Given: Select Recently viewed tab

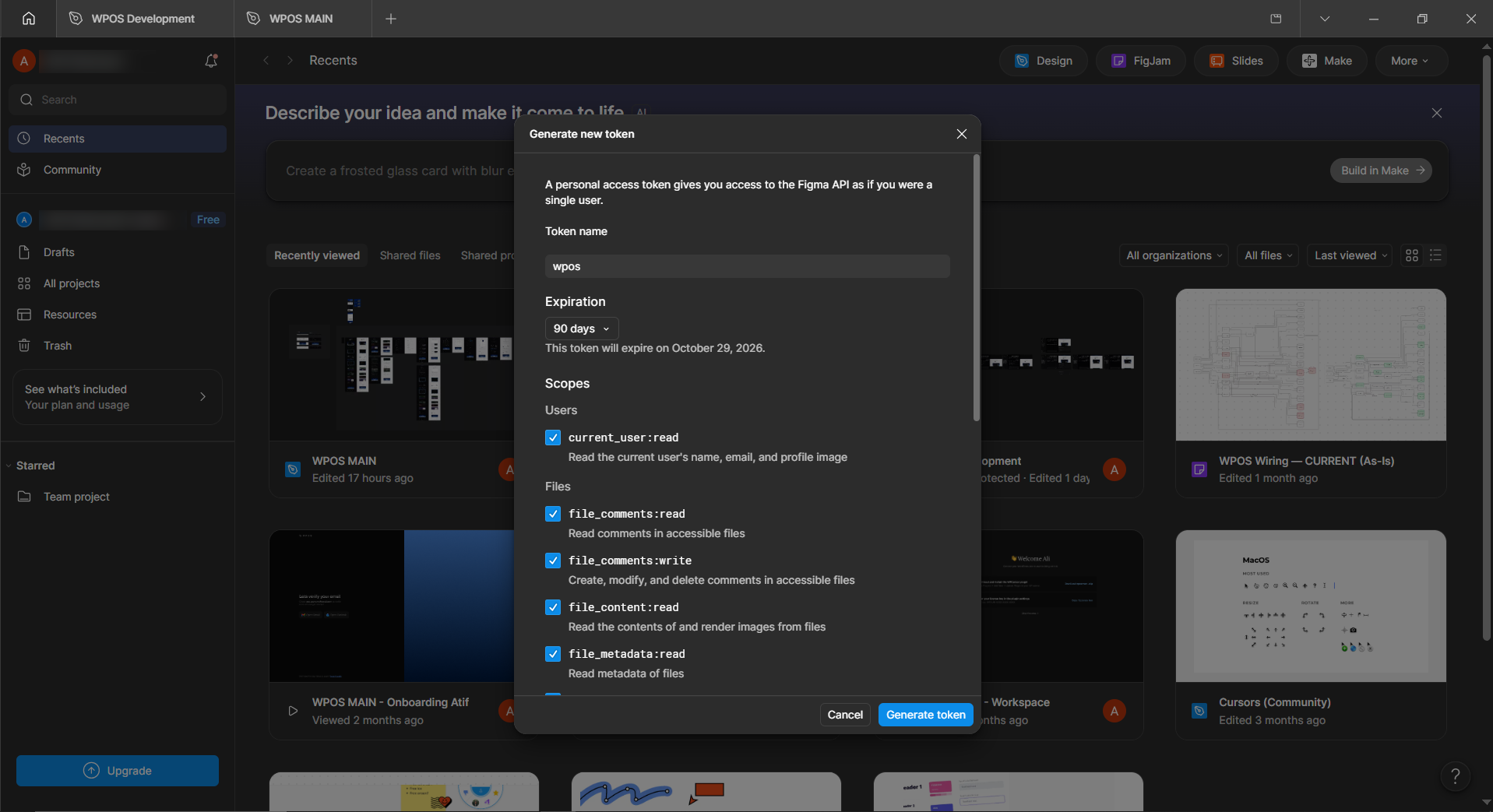Looking at the screenshot, I should click(x=317, y=255).
